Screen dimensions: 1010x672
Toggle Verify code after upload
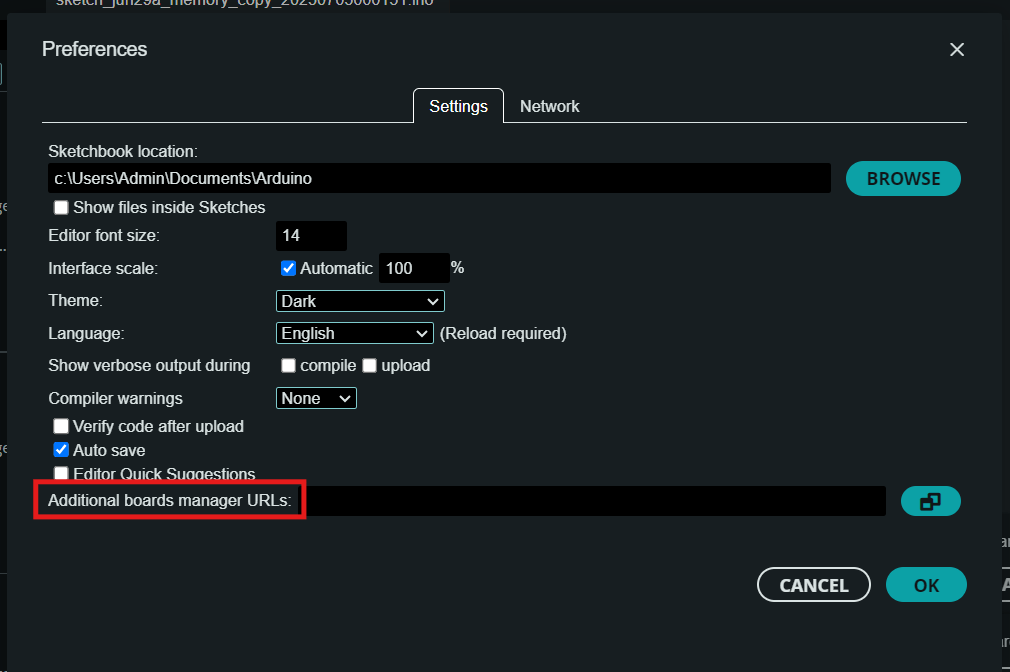click(62, 427)
